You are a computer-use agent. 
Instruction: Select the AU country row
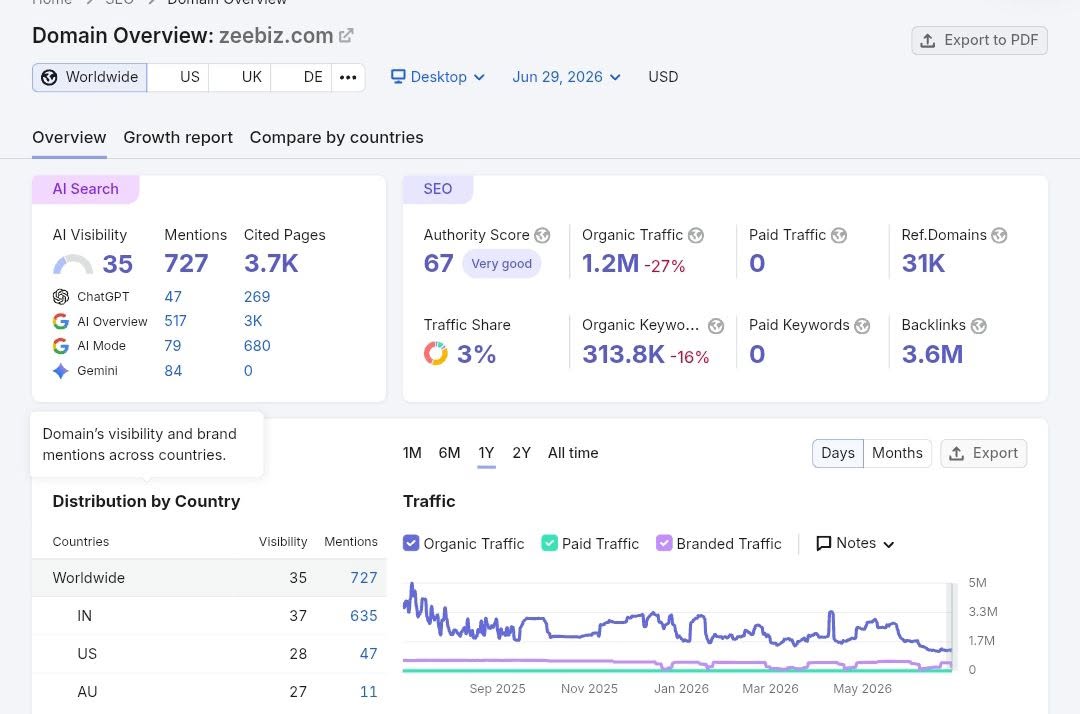point(209,691)
